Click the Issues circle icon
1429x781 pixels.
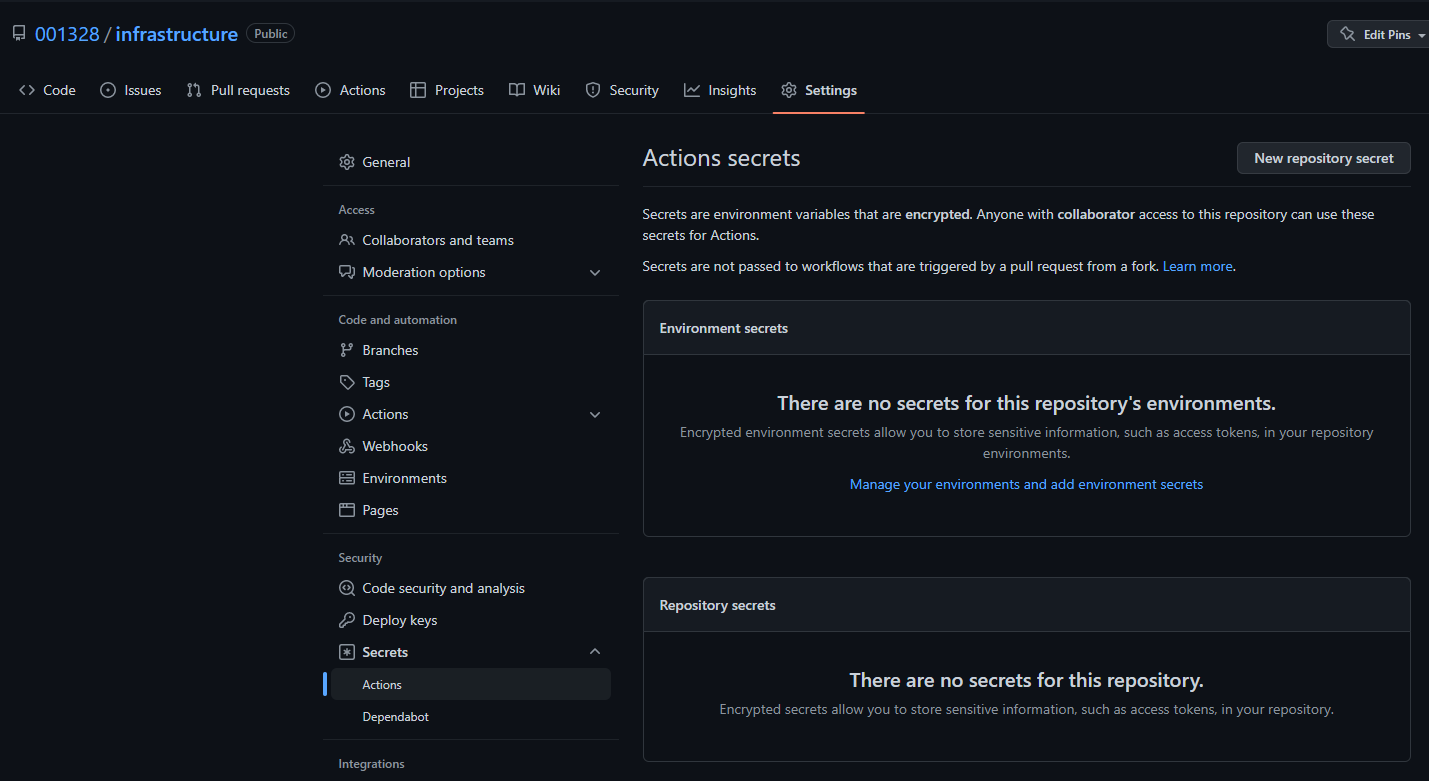108,90
